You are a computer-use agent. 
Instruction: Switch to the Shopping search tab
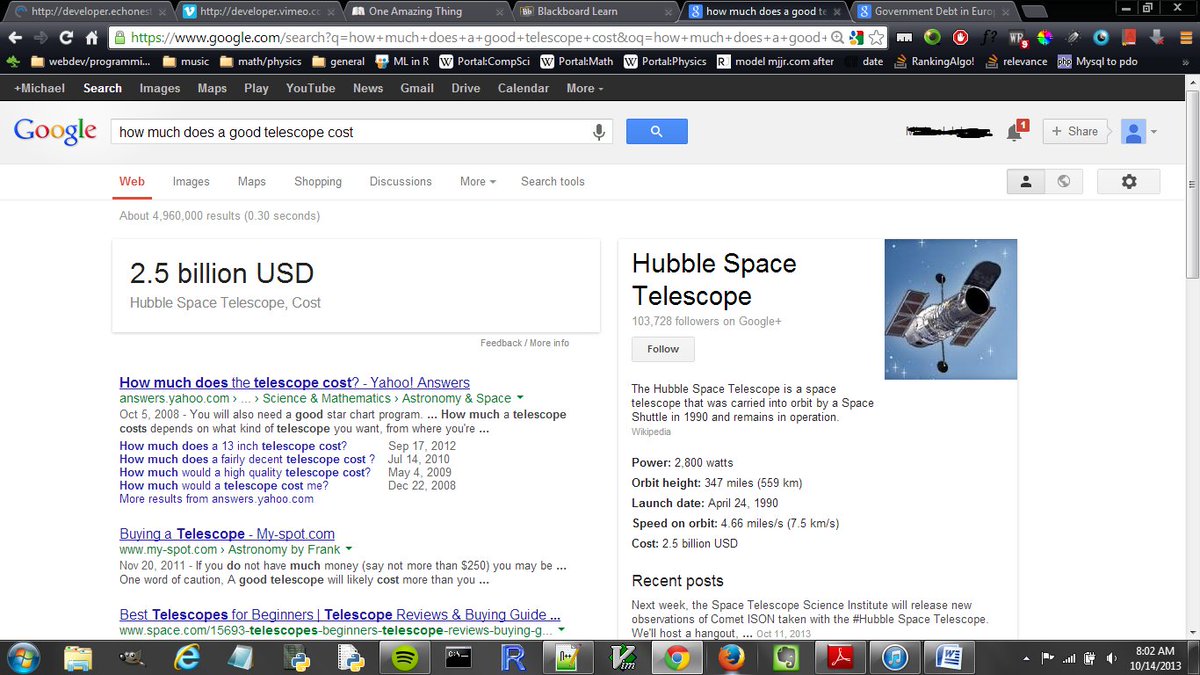(x=318, y=181)
